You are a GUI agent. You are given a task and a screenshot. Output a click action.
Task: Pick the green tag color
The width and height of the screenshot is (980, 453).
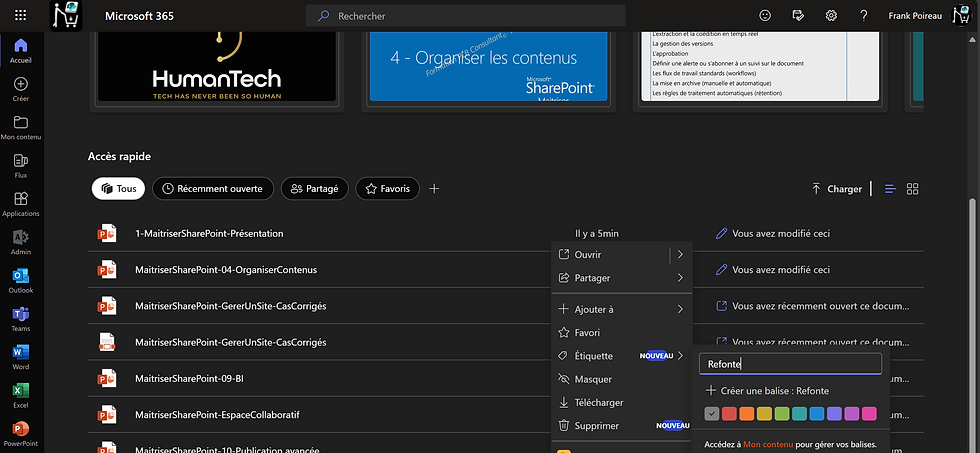pyautogui.click(x=782, y=414)
